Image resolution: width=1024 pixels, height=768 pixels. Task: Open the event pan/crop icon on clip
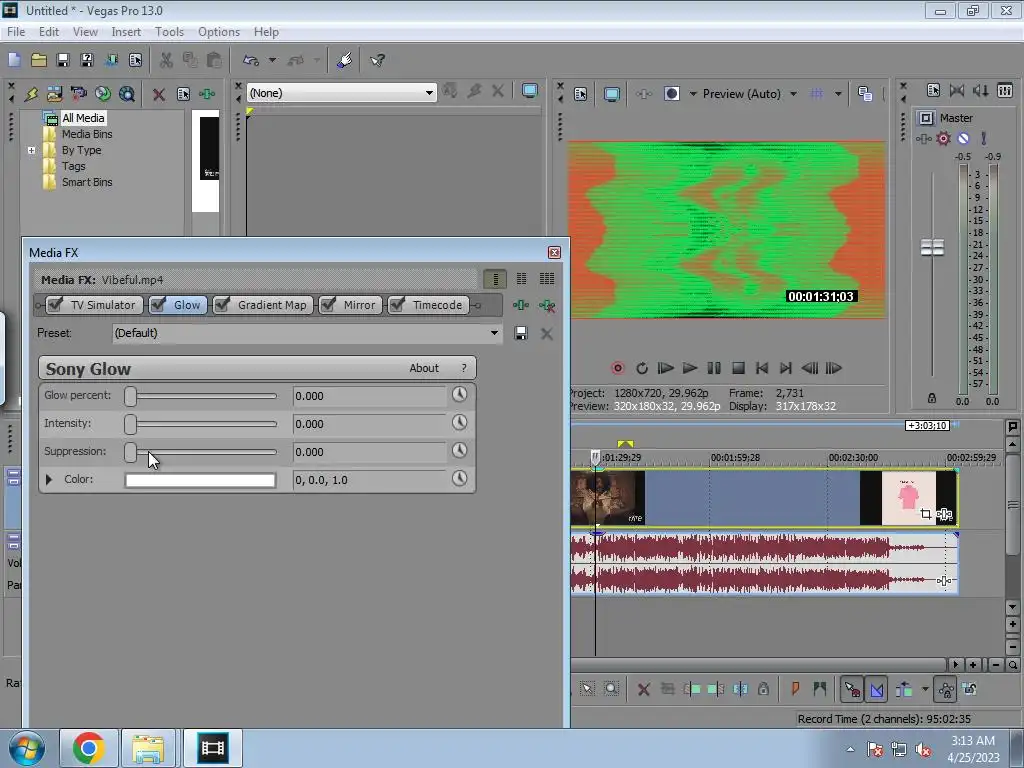[x=925, y=514]
